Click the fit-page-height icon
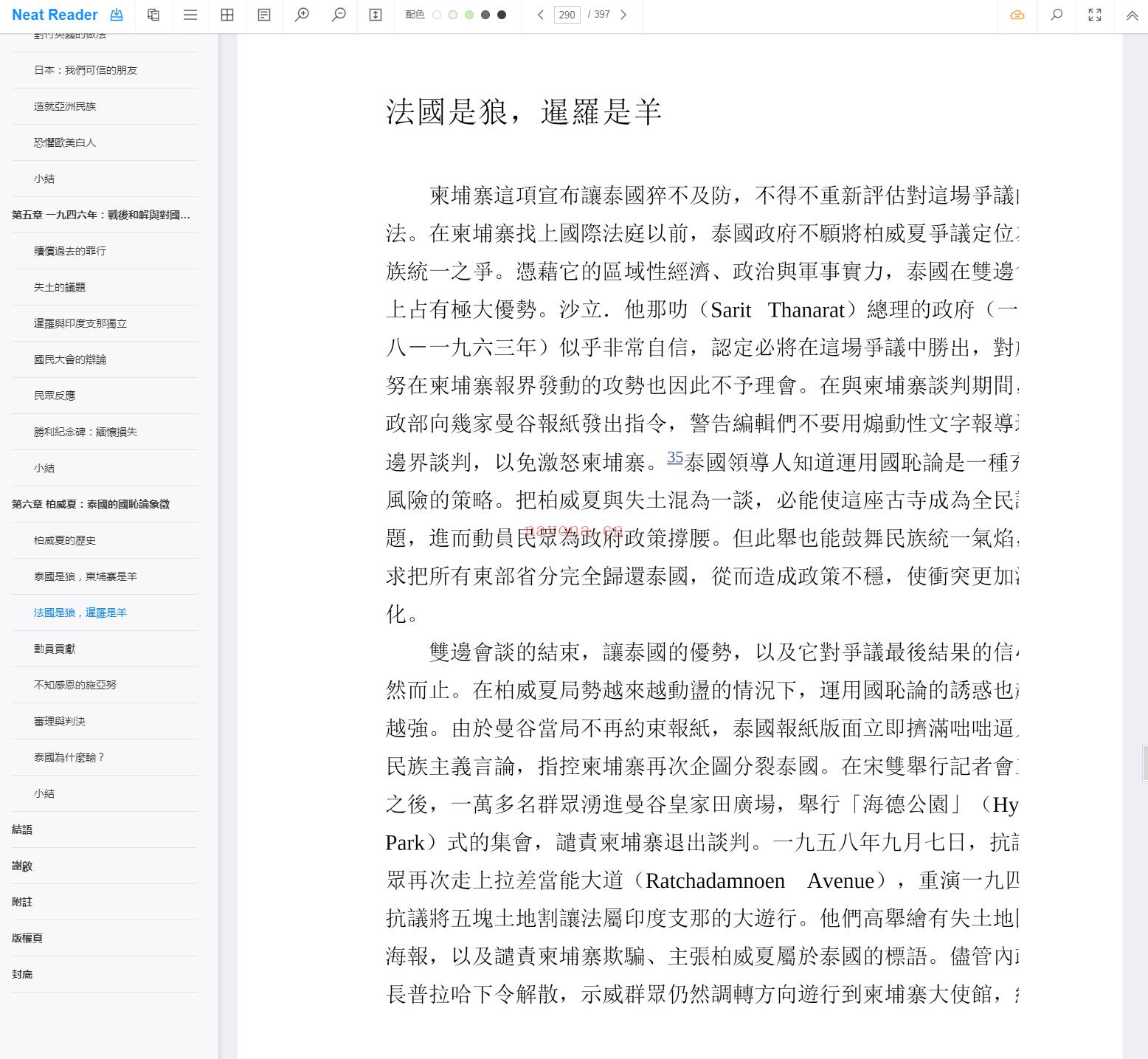The width and height of the screenshot is (1148, 1059). 376,15
